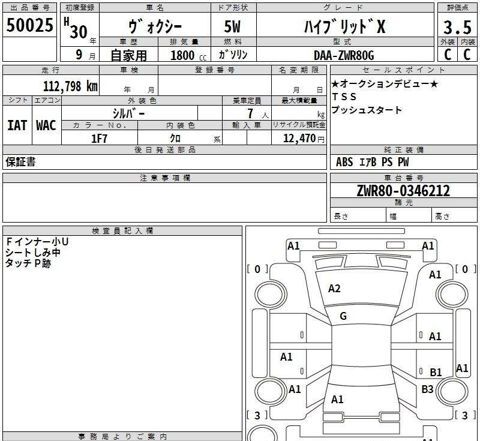Select the G mark on the windshield
Image resolution: width=480 pixels, height=441 pixels.
pyautogui.click(x=343, y=316)
